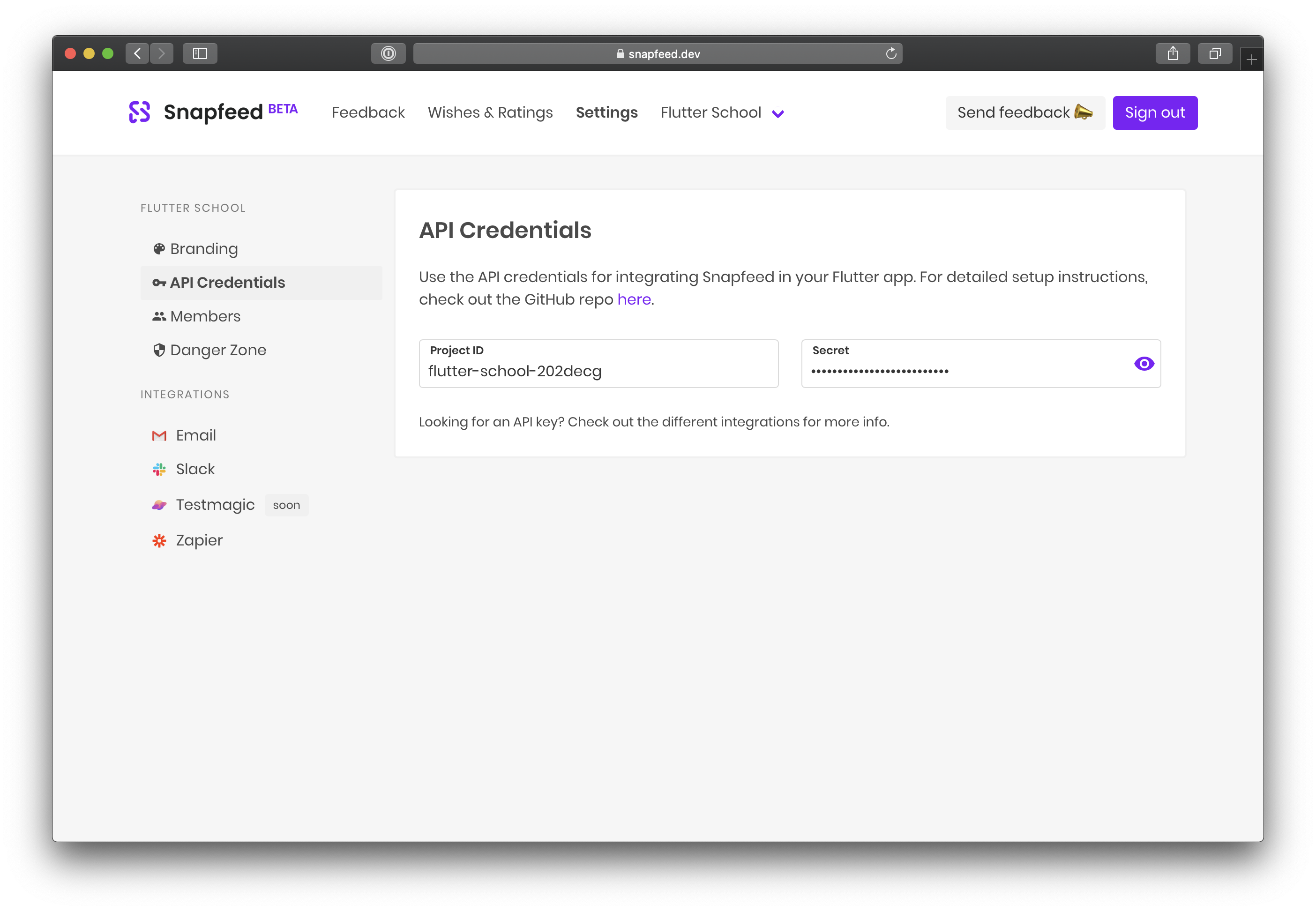1316x911 pixels.
Task: Select API Credentials in sidebar
Action: coord(262,283)
